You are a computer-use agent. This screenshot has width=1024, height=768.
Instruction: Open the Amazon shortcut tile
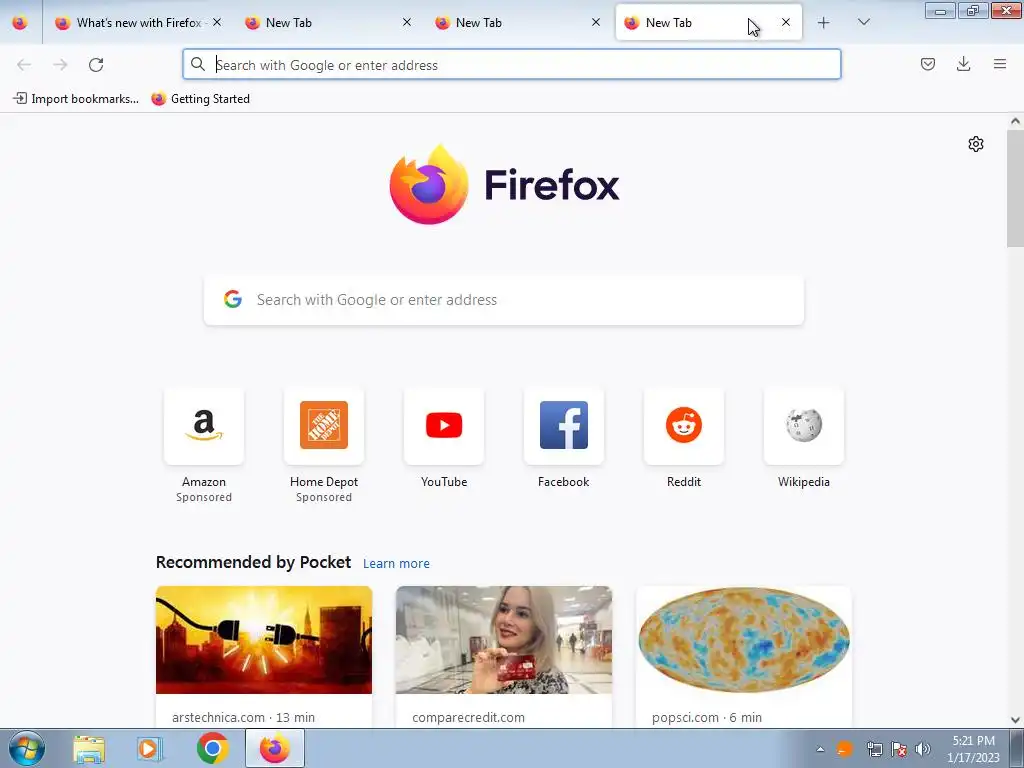tap(204, 426)
